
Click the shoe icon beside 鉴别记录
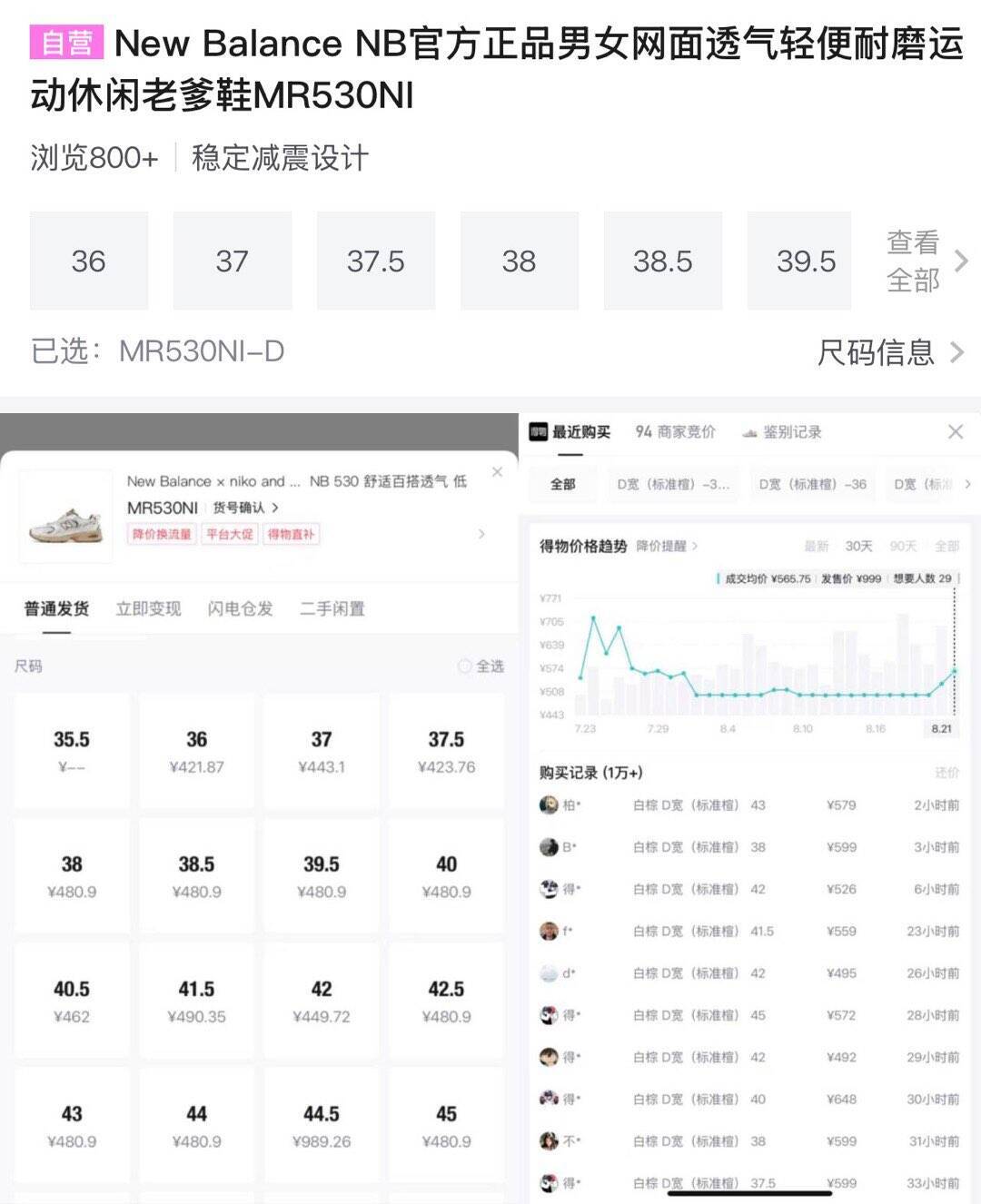(x=749, y=433)
